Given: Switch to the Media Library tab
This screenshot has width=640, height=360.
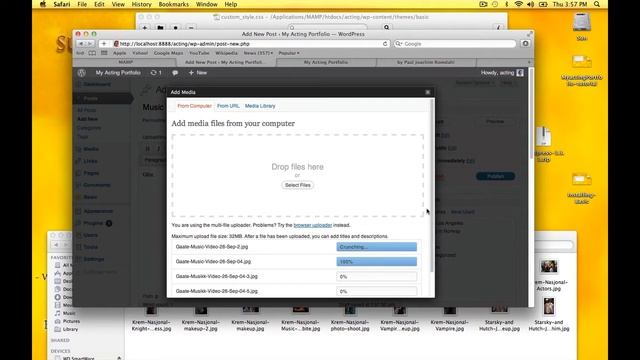Looking at the screenshot, I should pos(260,106).
